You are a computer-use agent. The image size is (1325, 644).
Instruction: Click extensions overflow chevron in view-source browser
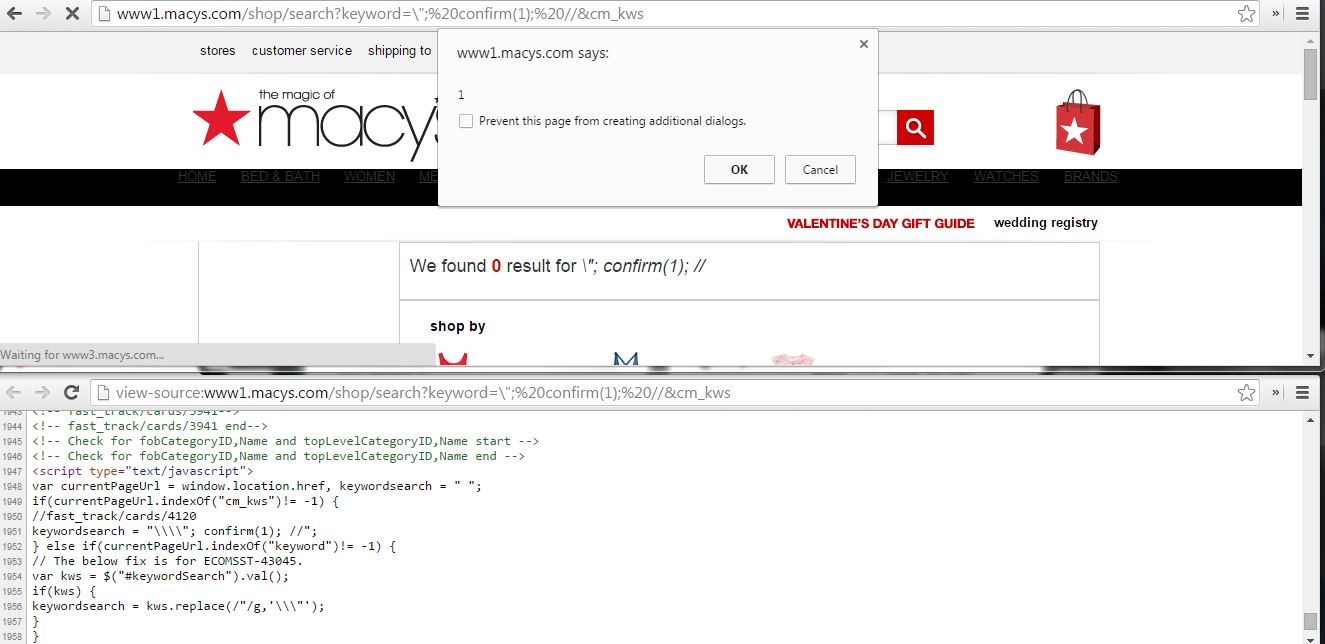[x=1276, y=393]
